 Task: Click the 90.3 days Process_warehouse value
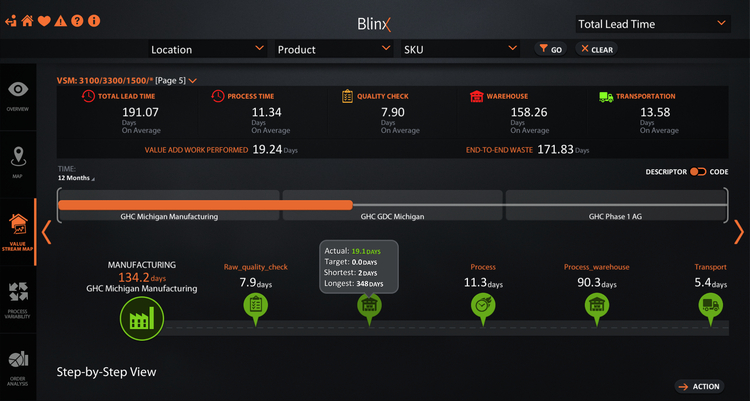coord(596,283)
